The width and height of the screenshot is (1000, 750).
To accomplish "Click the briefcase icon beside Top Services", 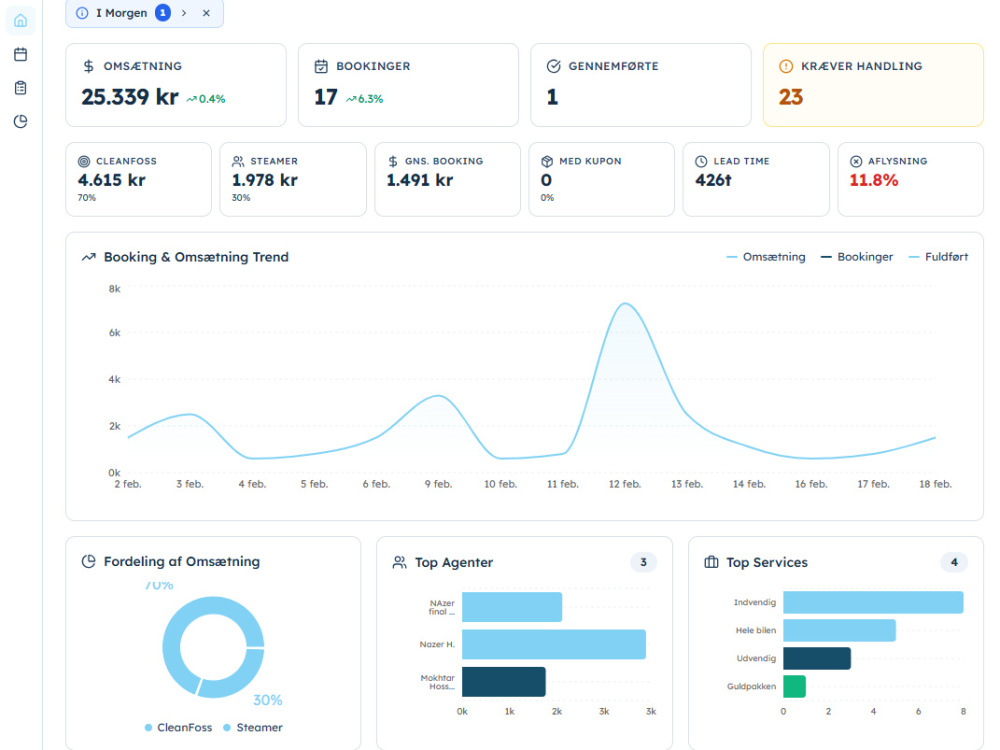I will point(711,562).
